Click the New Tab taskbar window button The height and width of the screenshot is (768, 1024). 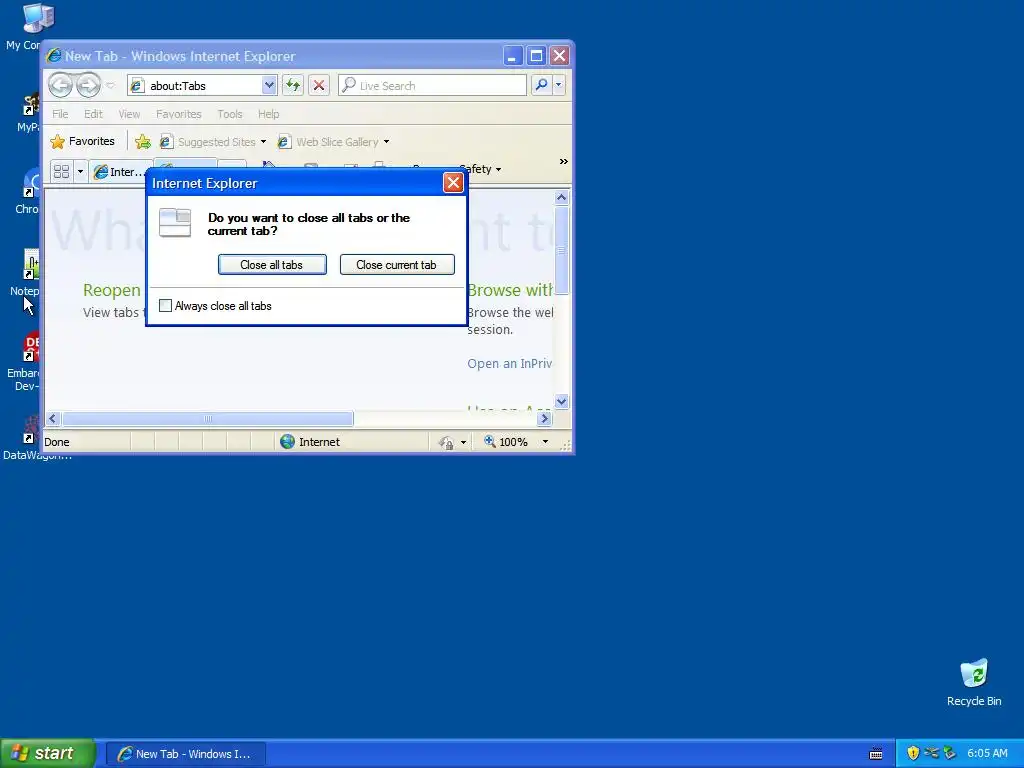(x=186, y=754)
